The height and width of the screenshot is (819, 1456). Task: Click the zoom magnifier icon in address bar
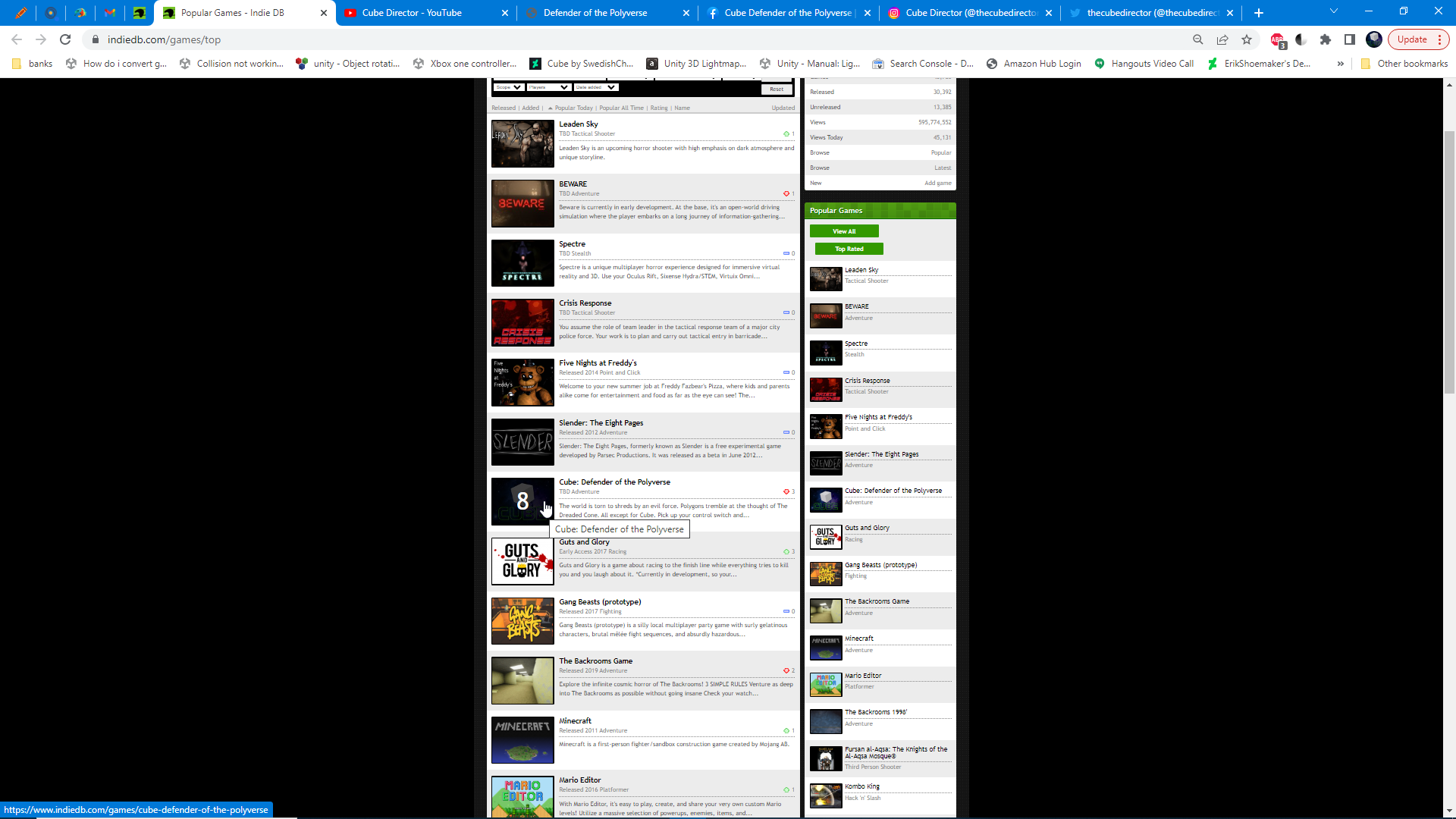pos(1198,39)
